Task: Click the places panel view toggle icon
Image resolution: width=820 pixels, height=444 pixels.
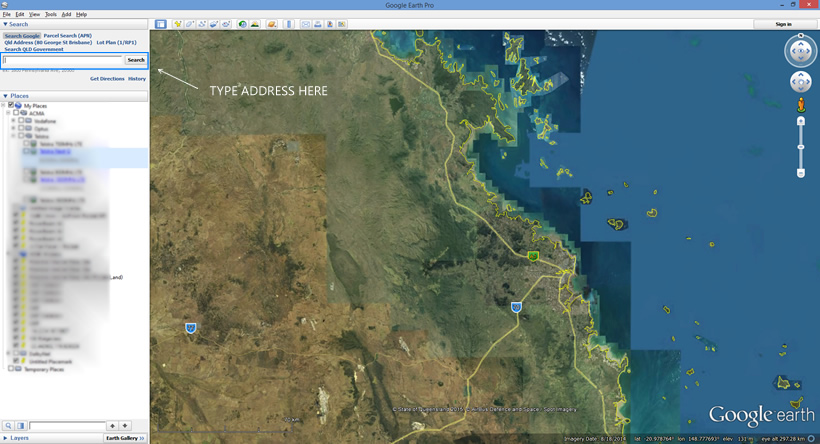Action: 21,426
